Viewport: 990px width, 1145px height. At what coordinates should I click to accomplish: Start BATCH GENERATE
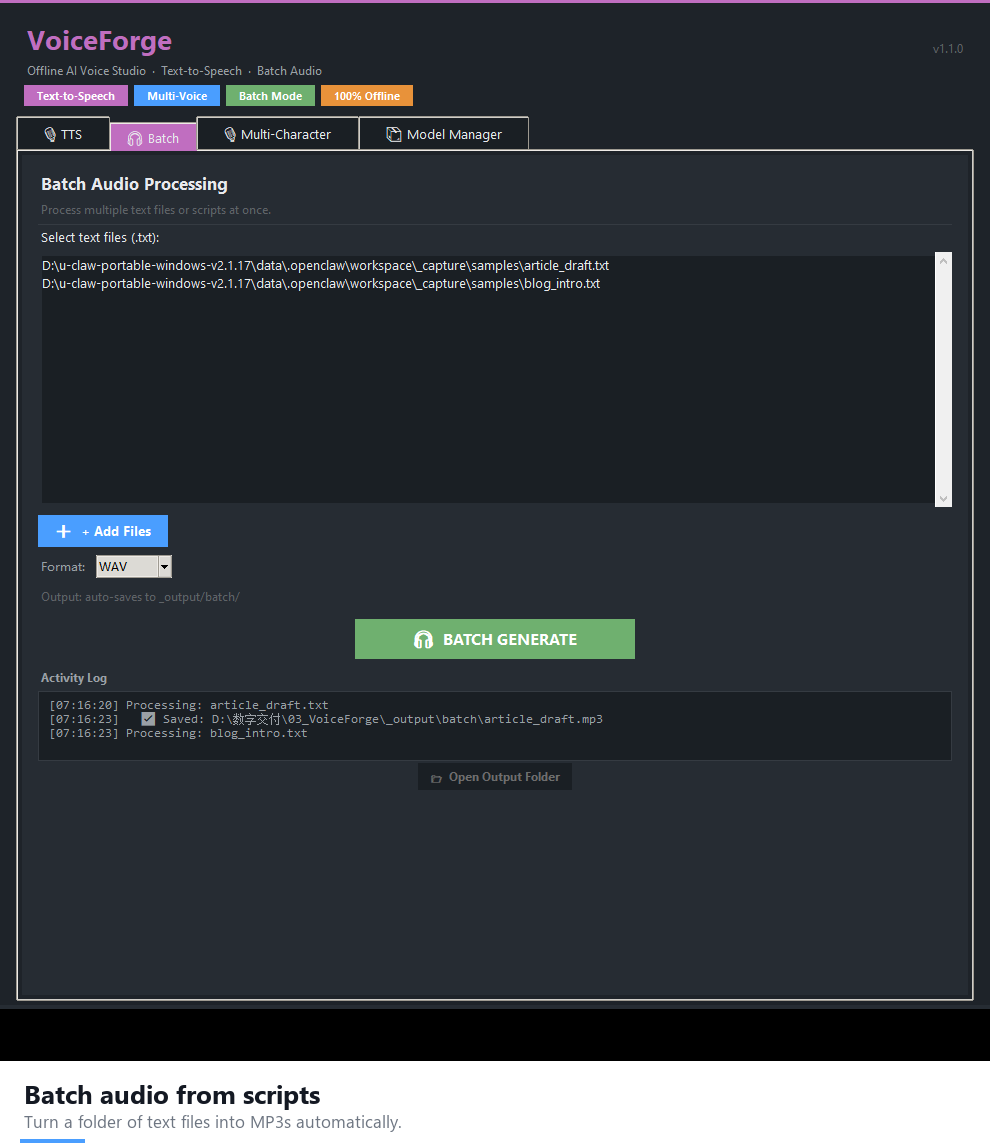(x=495, y=639)
